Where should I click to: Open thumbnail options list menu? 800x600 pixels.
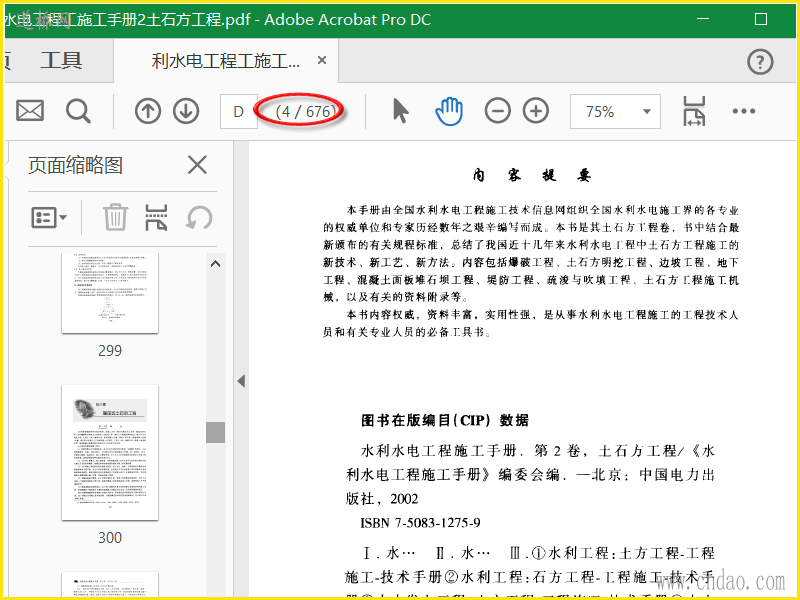tap(49, 218)
